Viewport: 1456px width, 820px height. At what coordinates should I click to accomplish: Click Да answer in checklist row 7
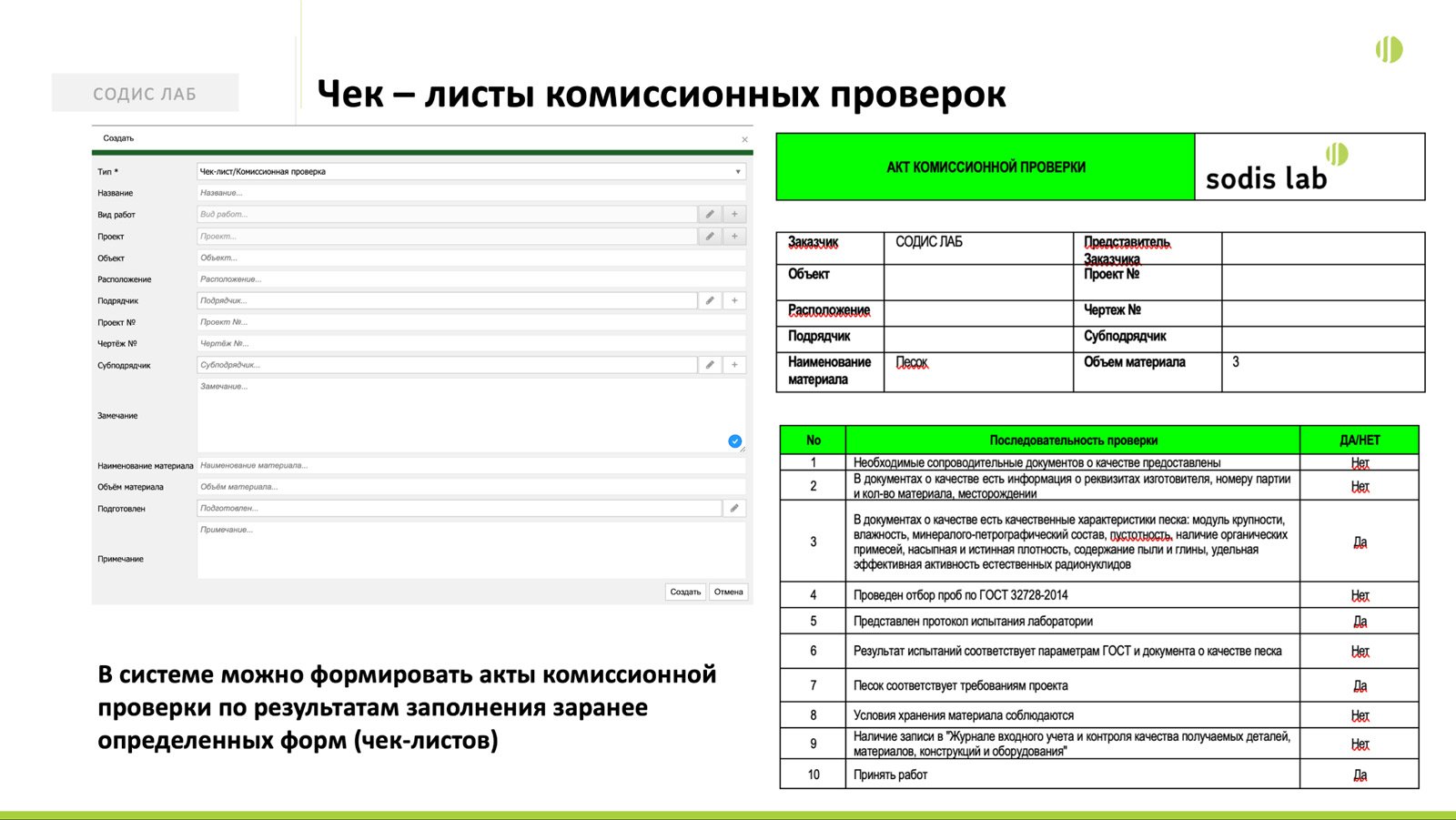(x=1360, y=685)
